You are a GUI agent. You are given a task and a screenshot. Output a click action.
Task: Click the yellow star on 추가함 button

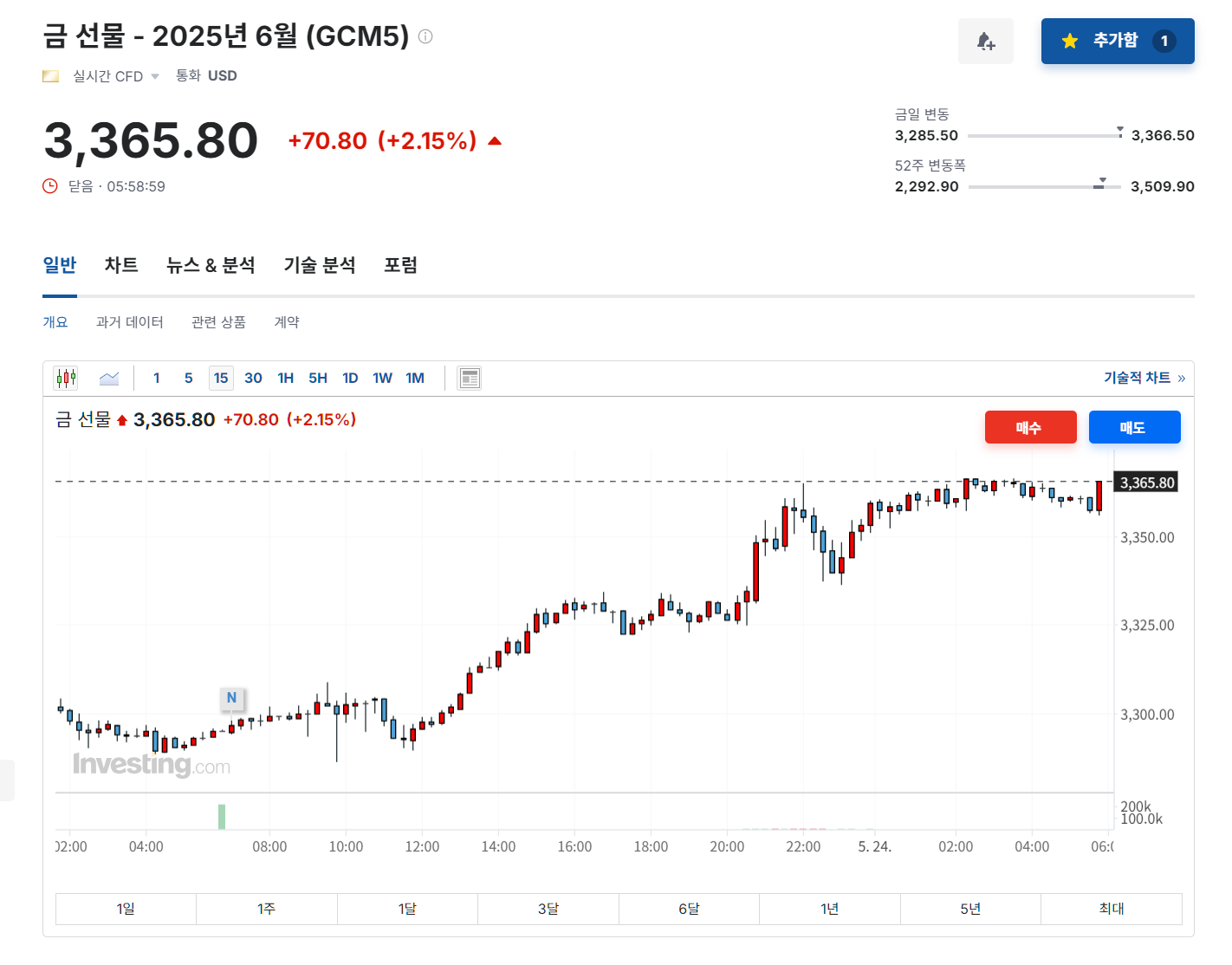pyautogui.click(x=1068, y=40)
